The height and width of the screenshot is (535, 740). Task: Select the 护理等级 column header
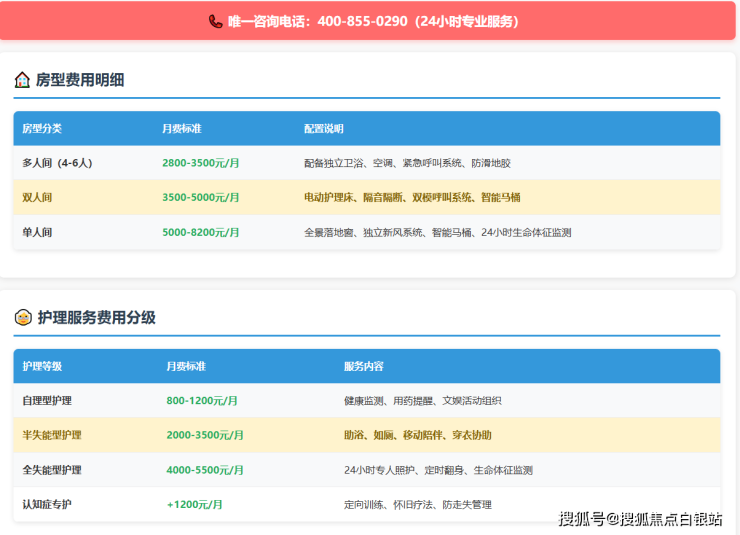(42, 367)
